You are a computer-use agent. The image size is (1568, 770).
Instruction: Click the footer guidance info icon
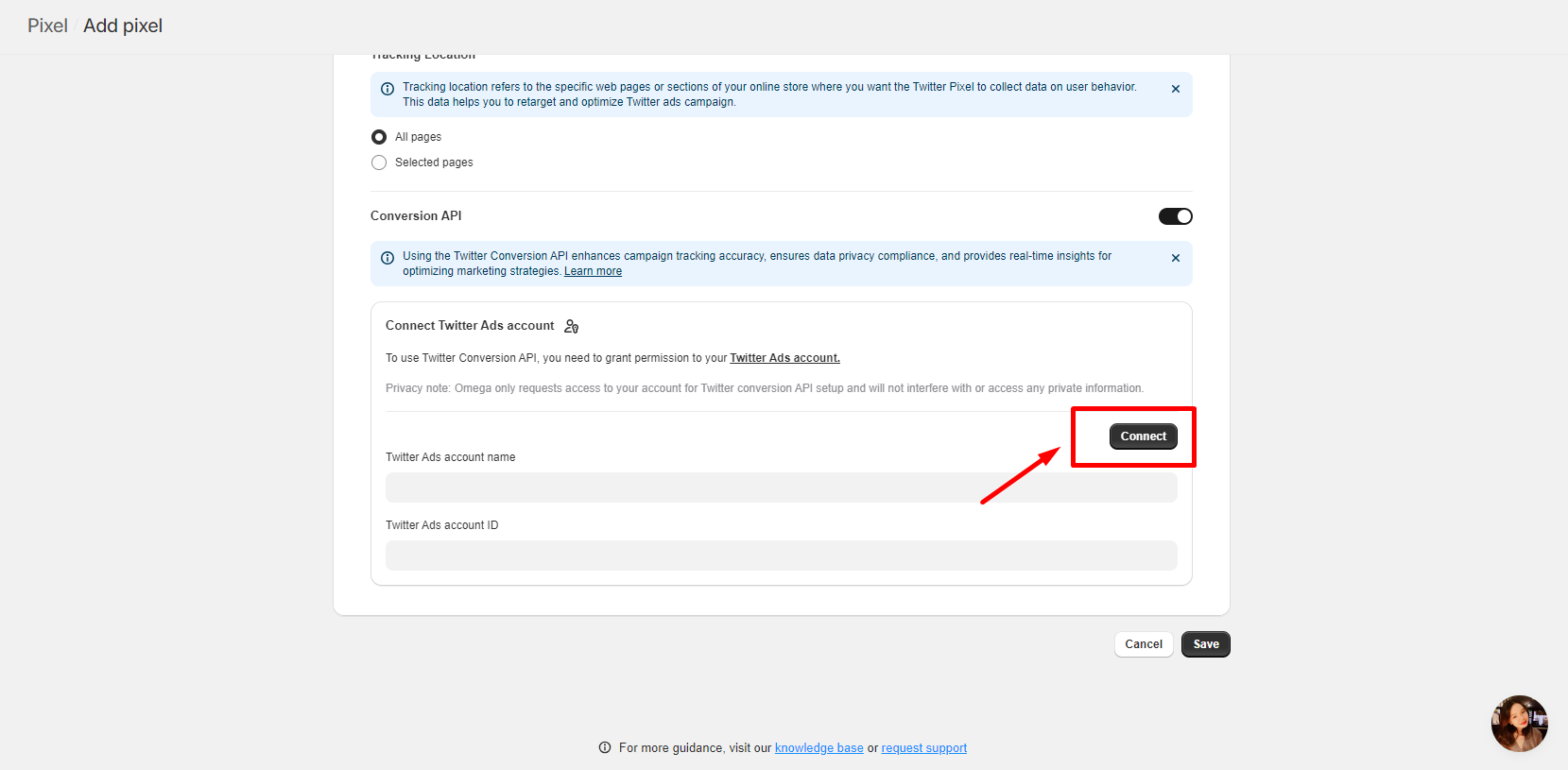[x=605, y=747]
